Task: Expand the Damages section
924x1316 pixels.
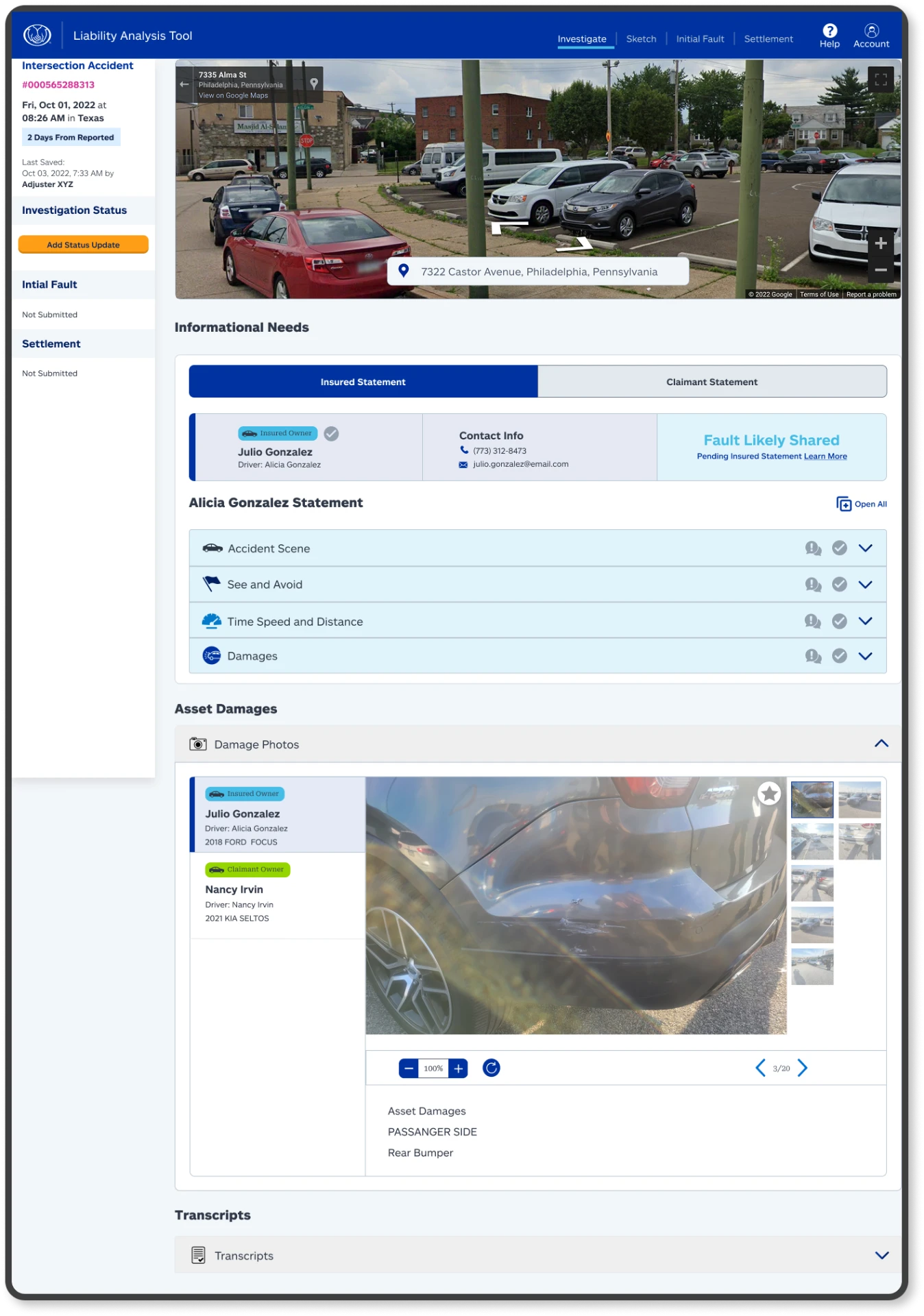Action: 866,656
